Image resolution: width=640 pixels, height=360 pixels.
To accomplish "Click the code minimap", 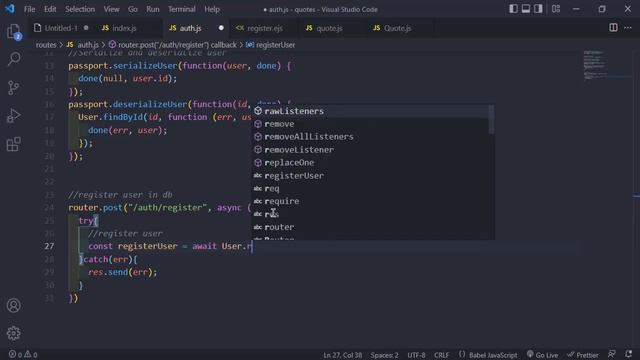I will pyautogui.click(x=595, y=65).
